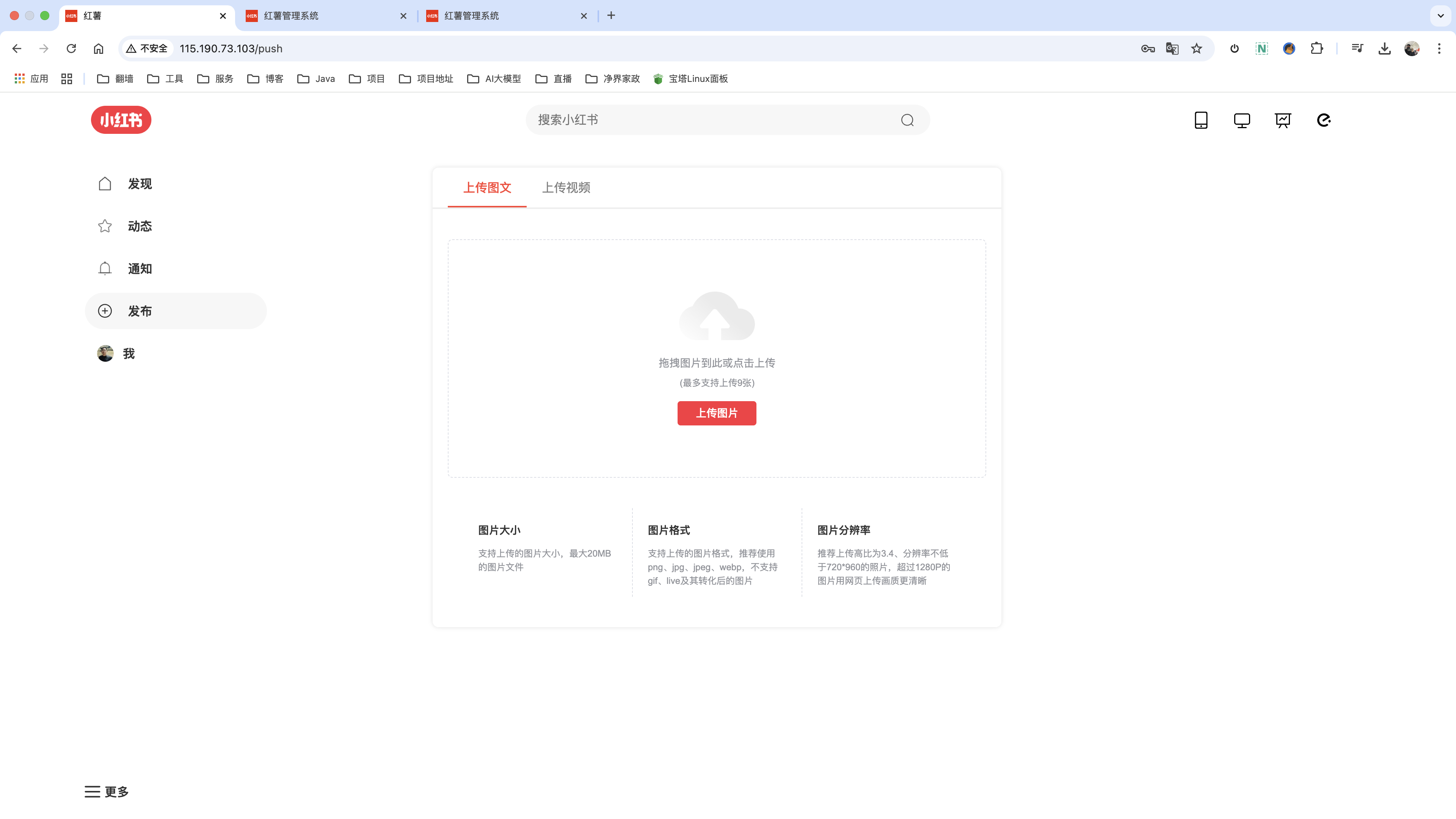Screen dimensions: 1456x819
Task: Open the presentation chart icon in header
Action: click(1282, 120)
